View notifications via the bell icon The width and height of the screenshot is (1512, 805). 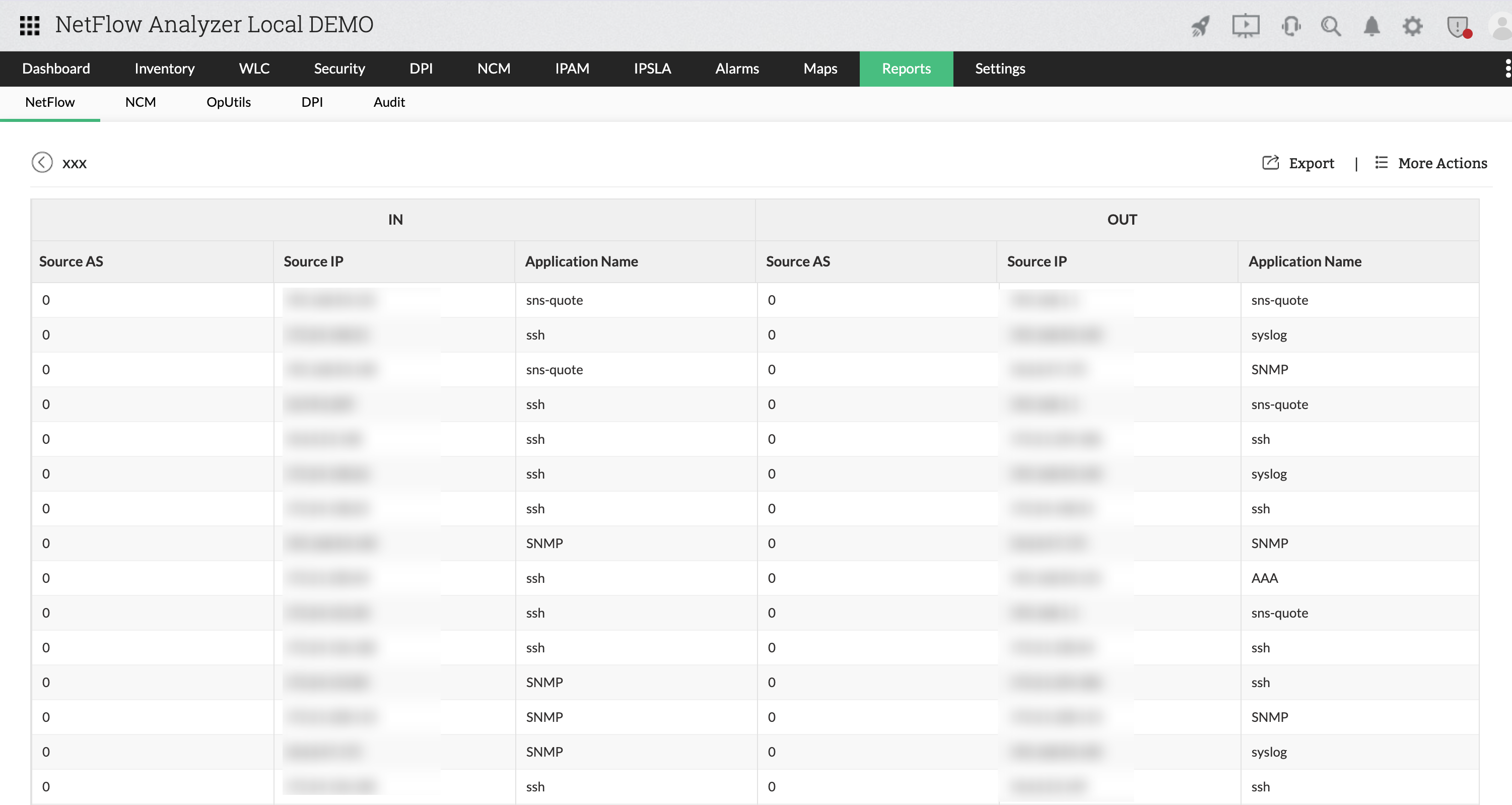[x=1371, y=26]
